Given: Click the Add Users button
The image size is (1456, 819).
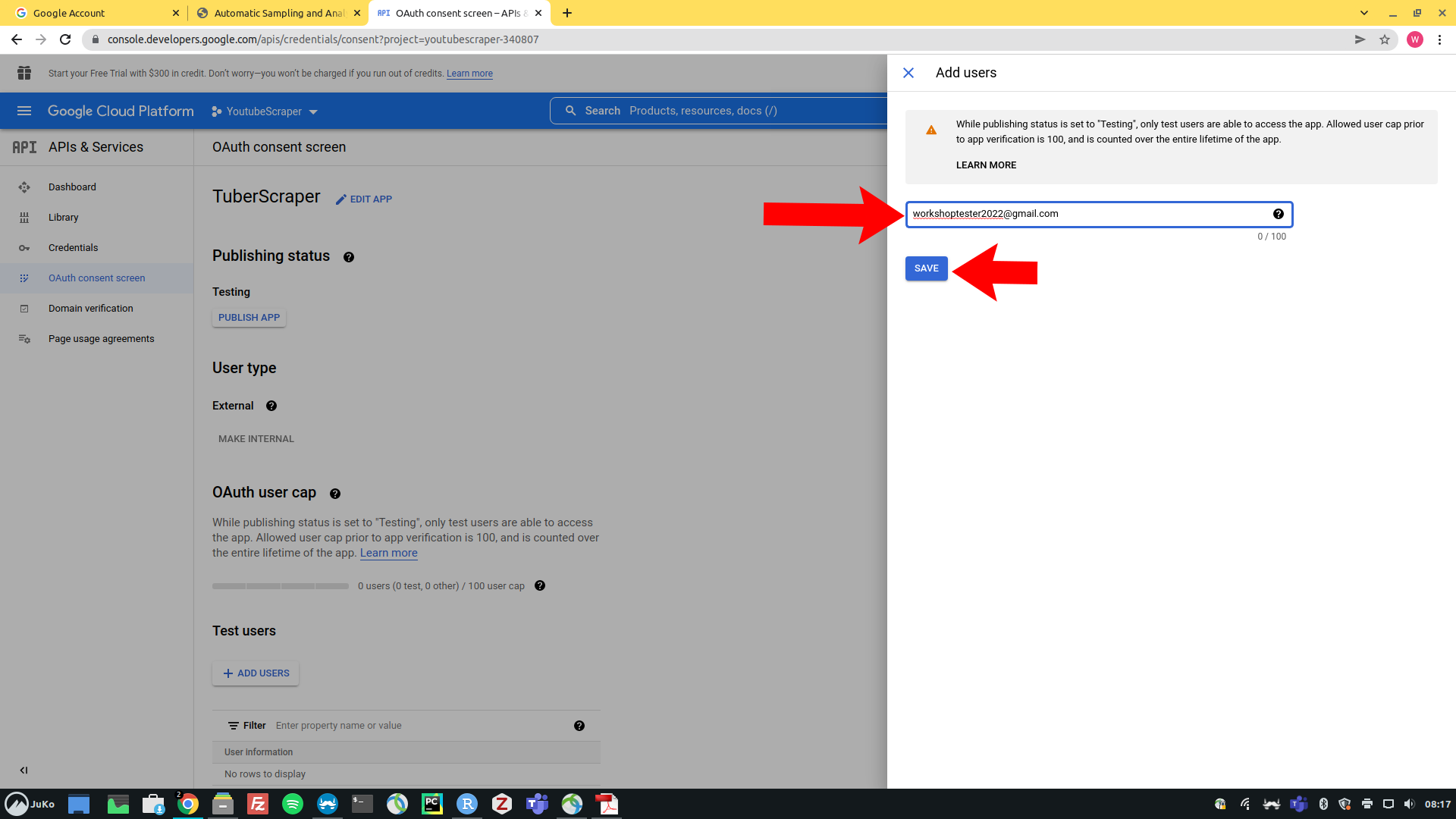Looking at the screenshot, I should [256, 673].
